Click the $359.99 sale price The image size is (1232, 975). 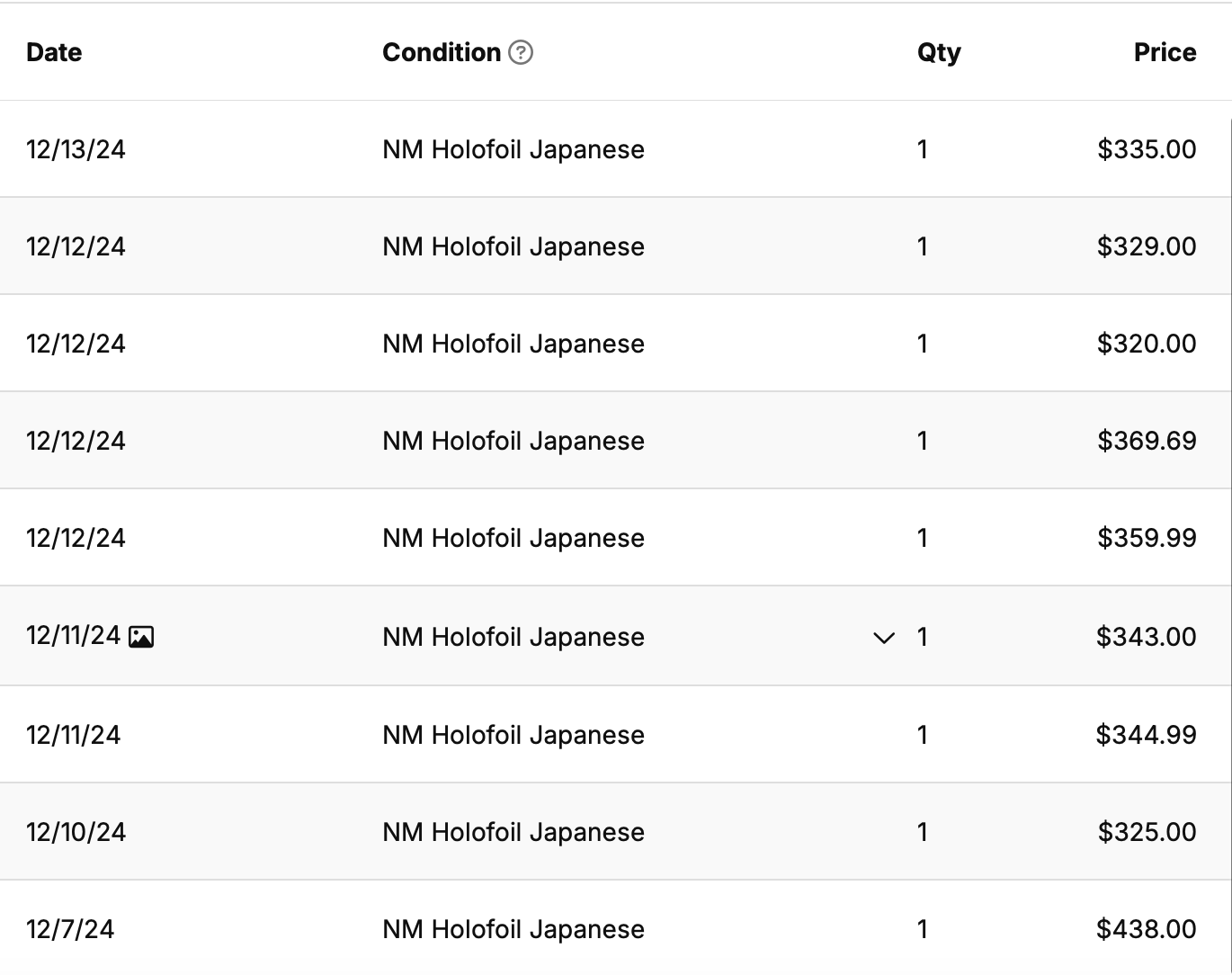click(x=1147, y=538)
